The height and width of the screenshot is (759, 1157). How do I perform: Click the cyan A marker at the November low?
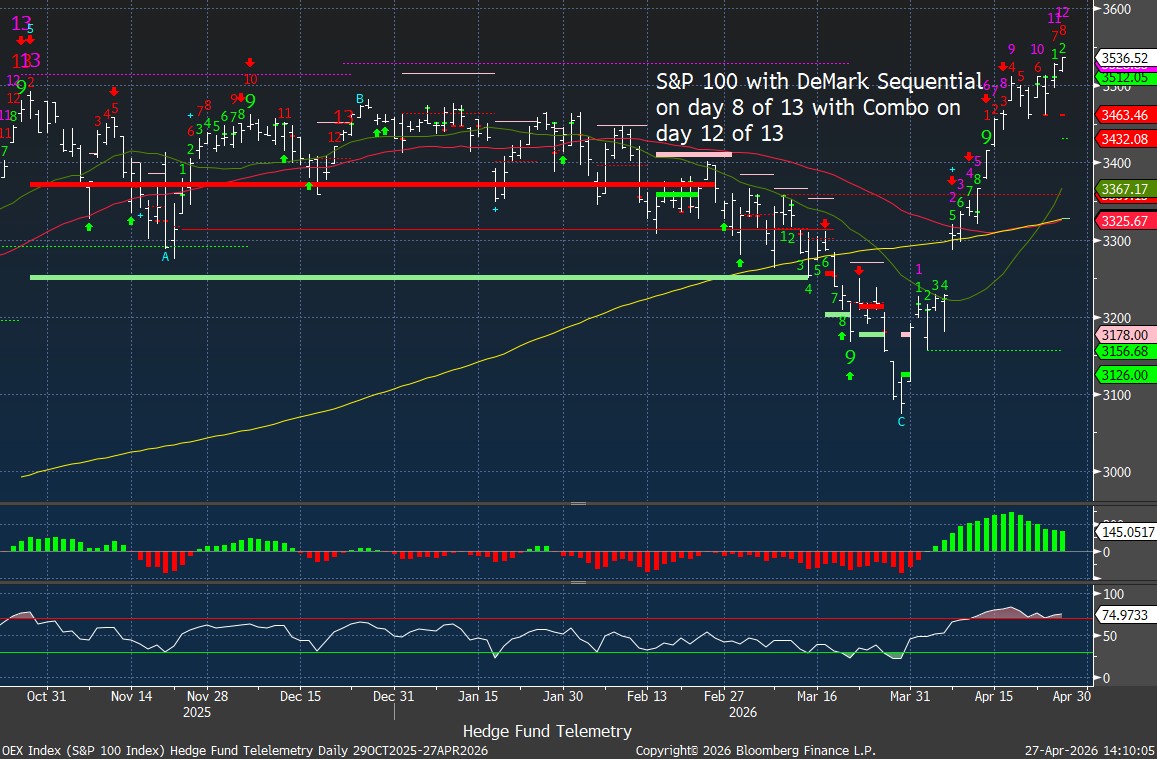(x=166, y=257)
